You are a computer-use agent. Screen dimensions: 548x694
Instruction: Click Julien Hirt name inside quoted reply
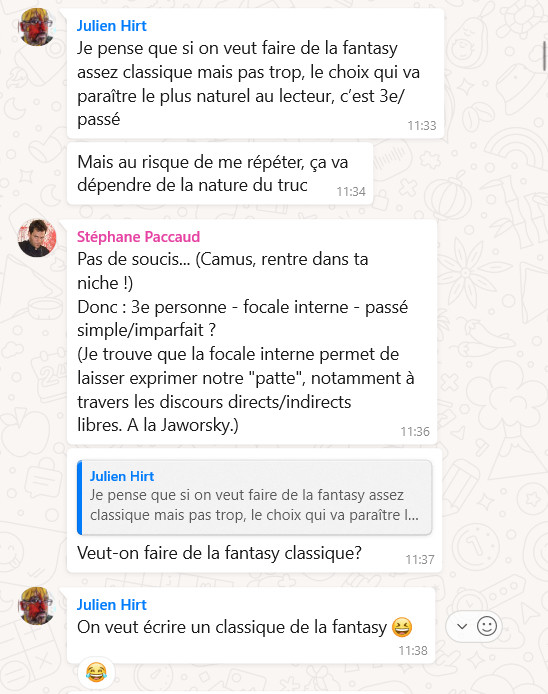(122, 476)
